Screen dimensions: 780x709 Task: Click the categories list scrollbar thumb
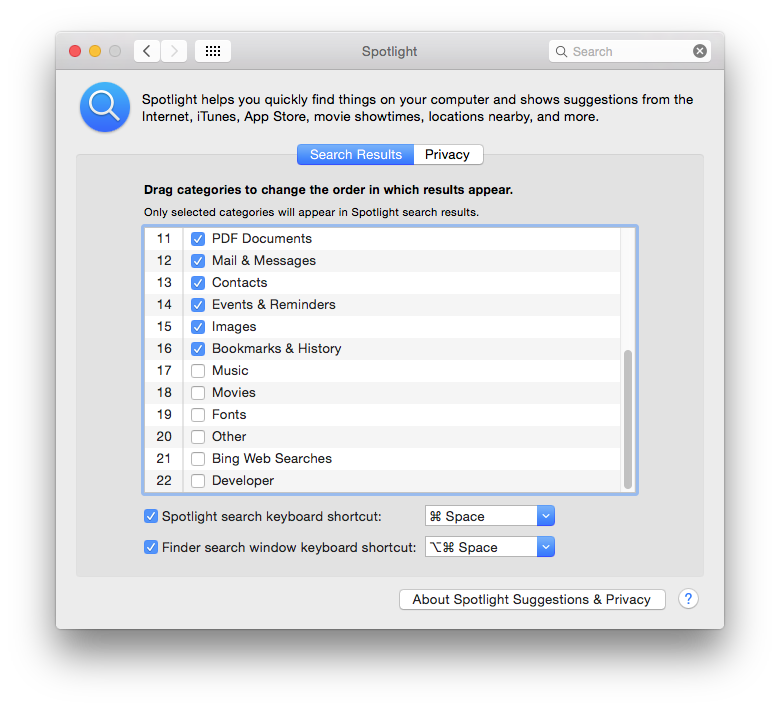628,419
